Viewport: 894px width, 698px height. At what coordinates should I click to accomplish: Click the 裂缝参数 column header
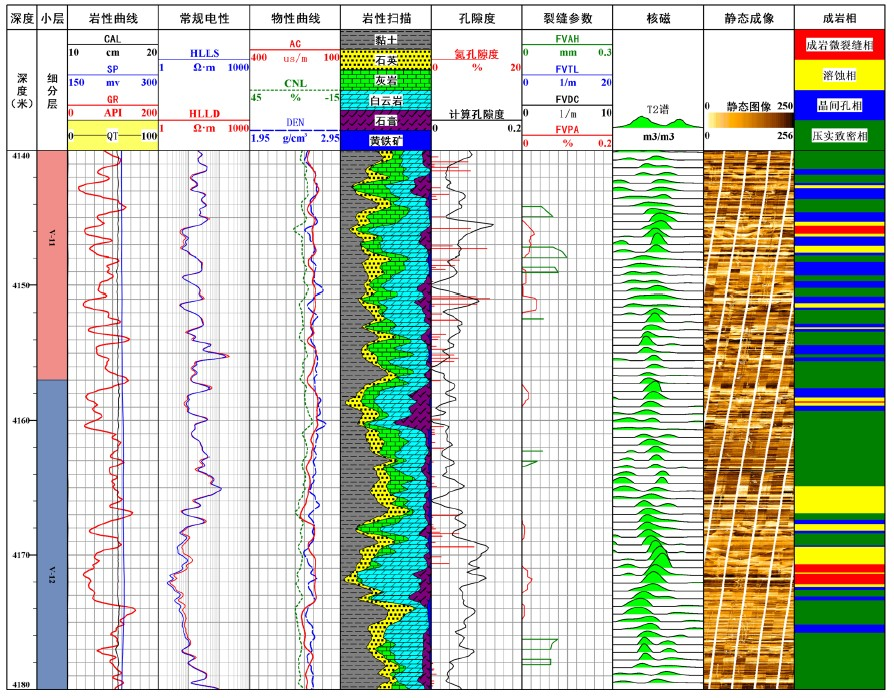click(x=566, y=19)
